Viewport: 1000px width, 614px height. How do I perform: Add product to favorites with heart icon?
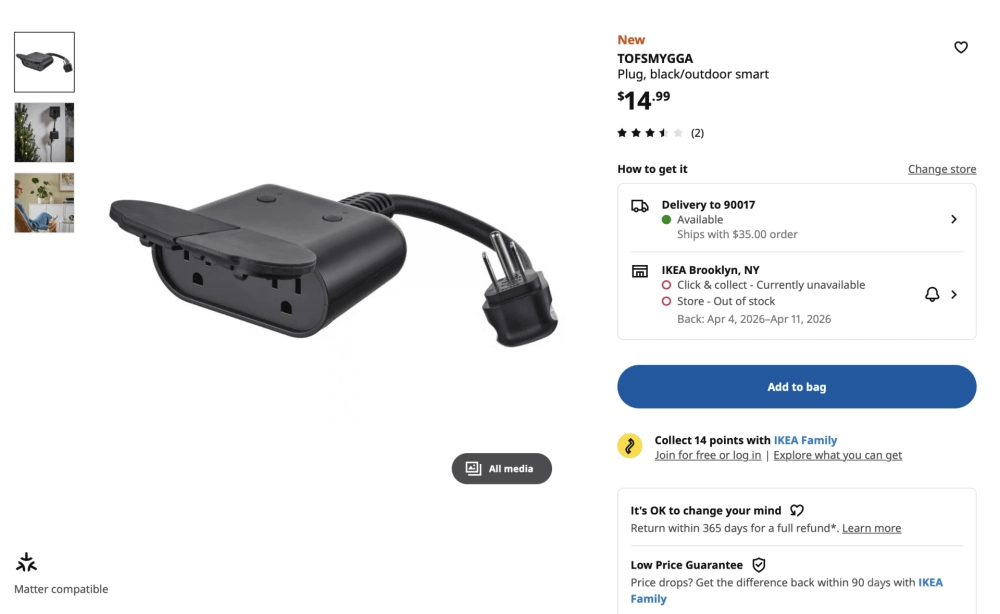(960, 47)
